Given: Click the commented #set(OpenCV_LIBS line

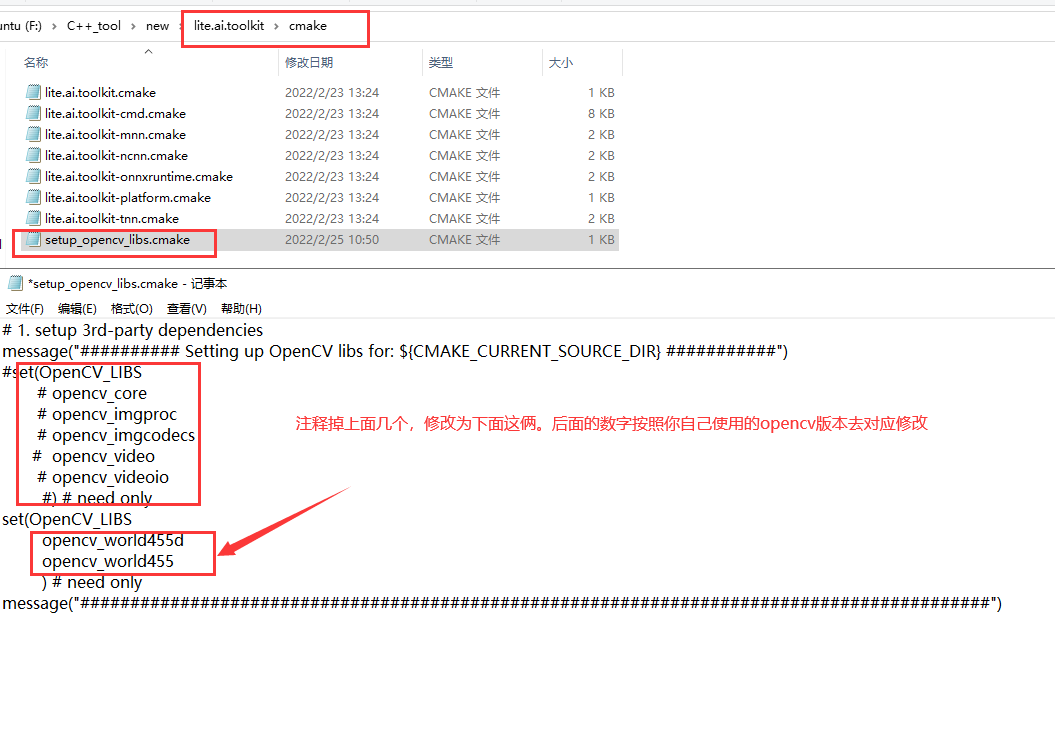Looking at the screenshot, I should [72, 372].
